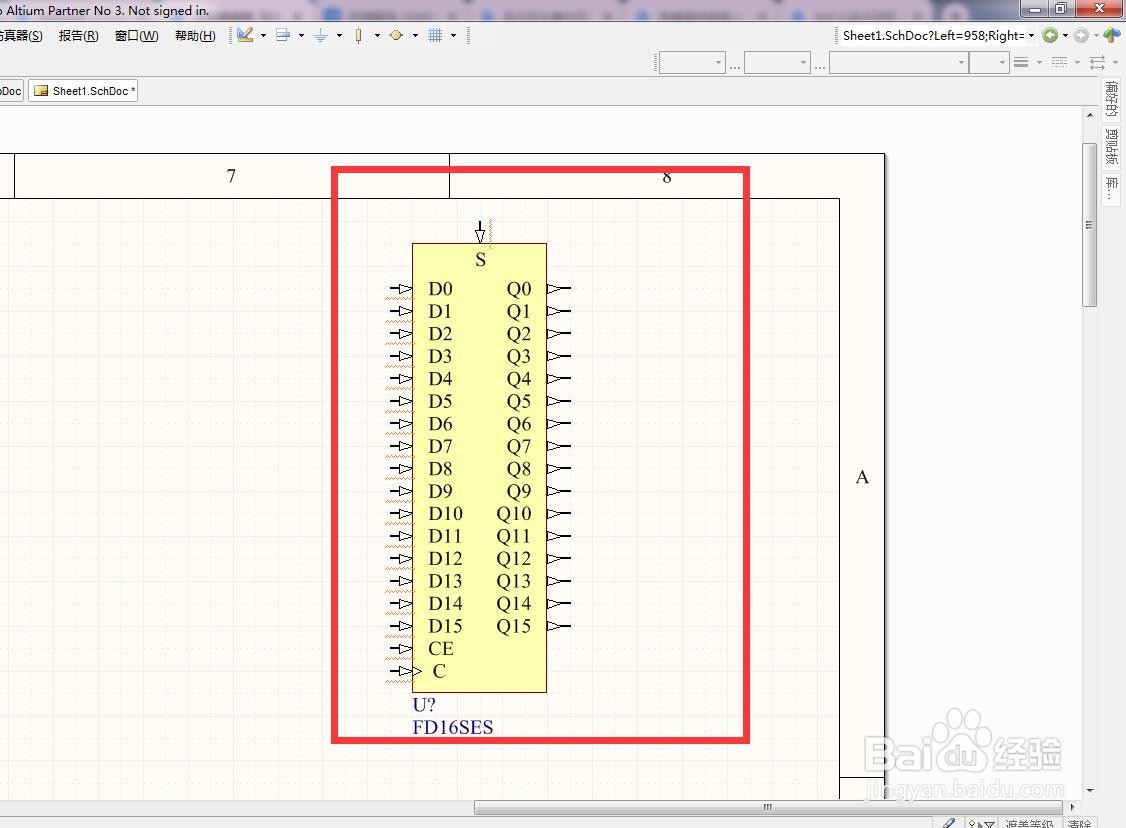
Task: Click the sheet border zone label 7
Action: coord(231,176)
